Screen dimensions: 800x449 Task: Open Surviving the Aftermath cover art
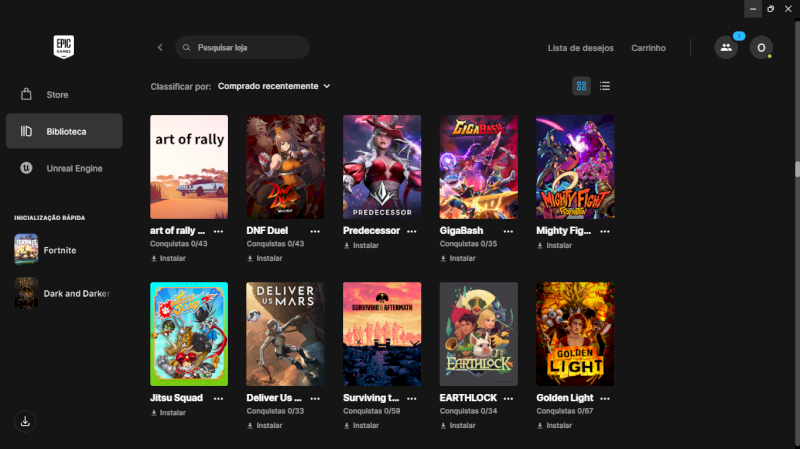click(382, 334)
